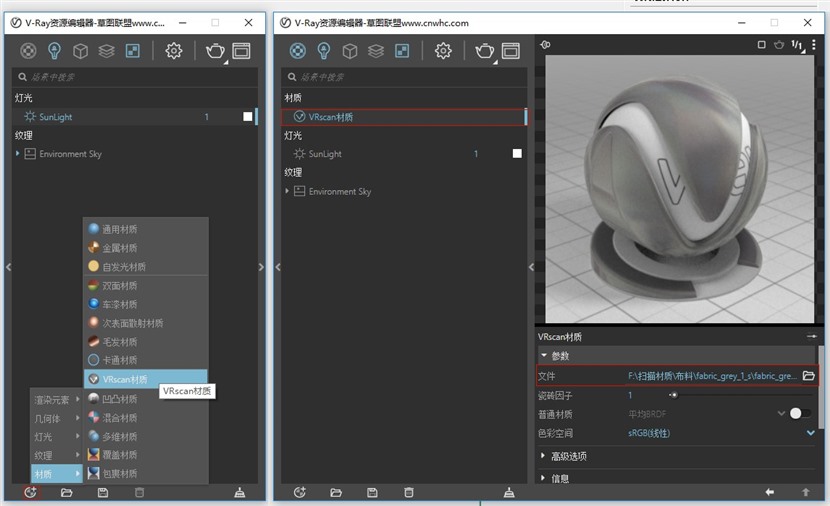Open Geometry tab in right window toolbar
The width and height of the screenshot is (830, 506).
[x=350, y=51]
